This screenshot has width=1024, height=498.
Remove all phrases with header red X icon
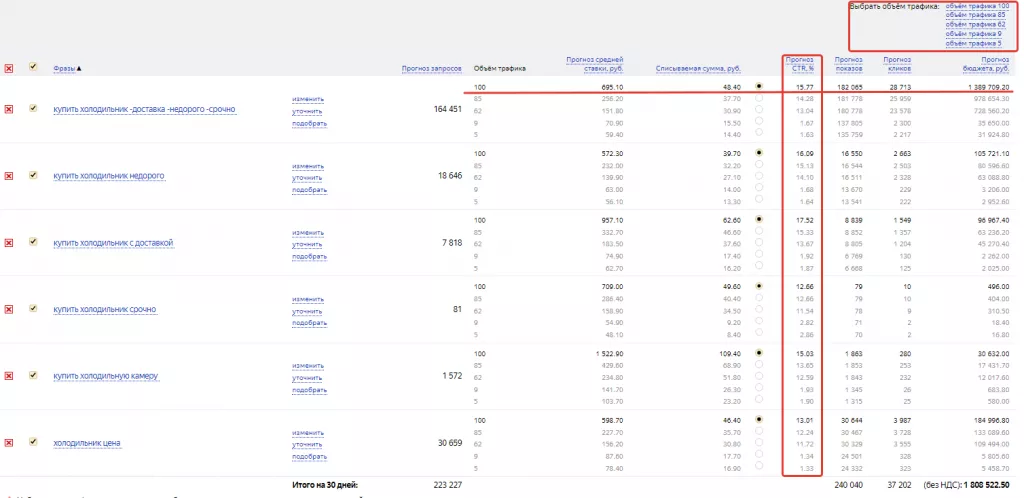[x=8, y=68]
